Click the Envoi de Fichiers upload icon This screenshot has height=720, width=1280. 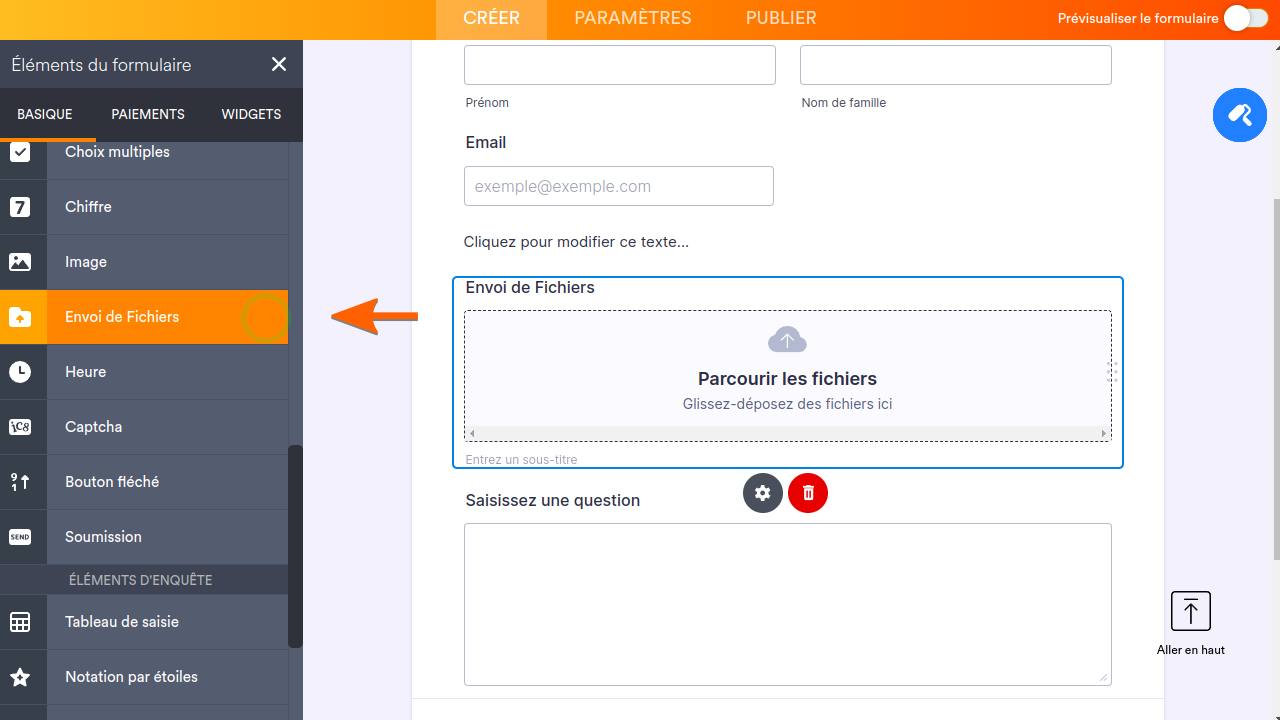(20, 317)
